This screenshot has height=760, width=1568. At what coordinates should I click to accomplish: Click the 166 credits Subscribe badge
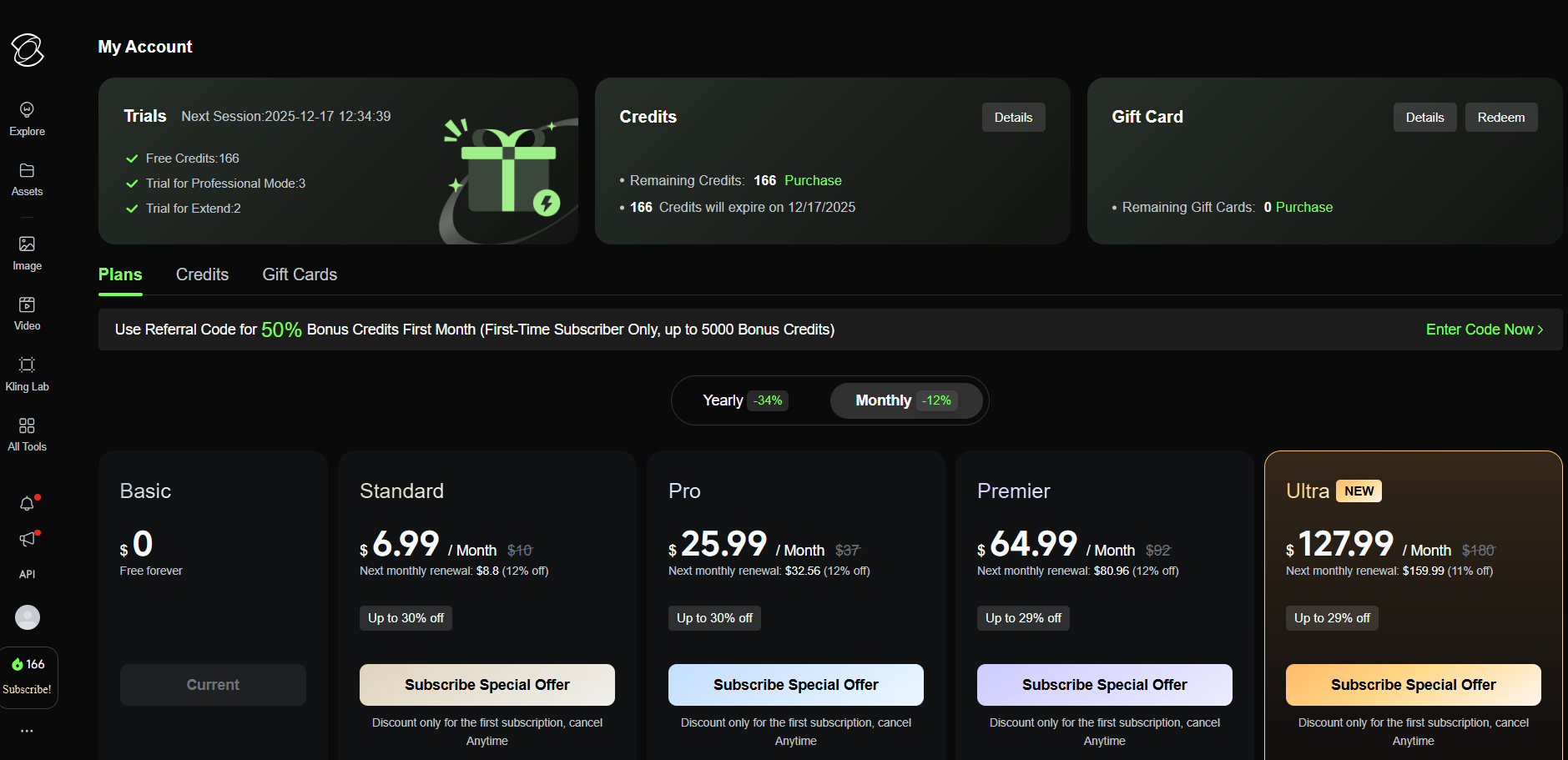28,677
